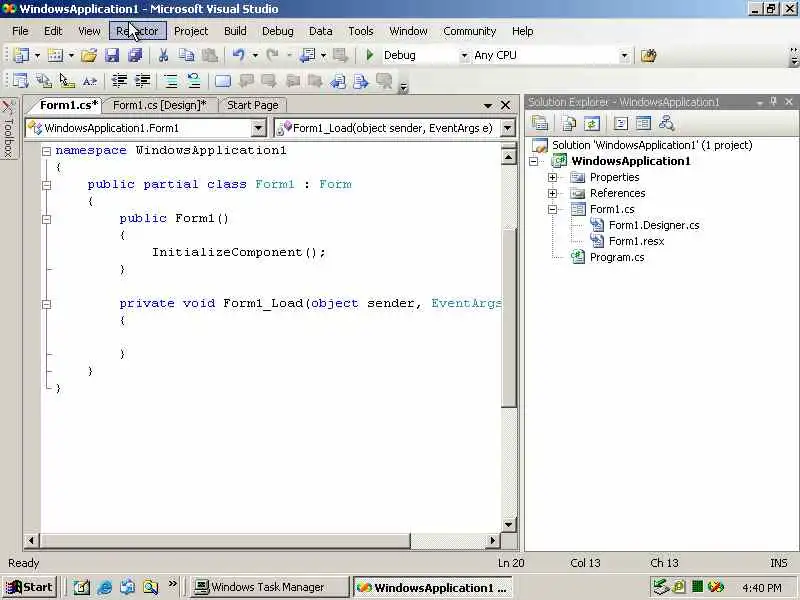Click Properties icon in Solution Explorer toolbar
The image size is (800, 600).
(539, 123)
